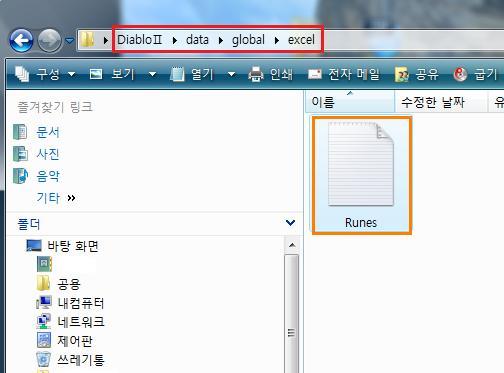Click the folder icon in address bar
Screen dimensions: 504x373
coord(88,40)
